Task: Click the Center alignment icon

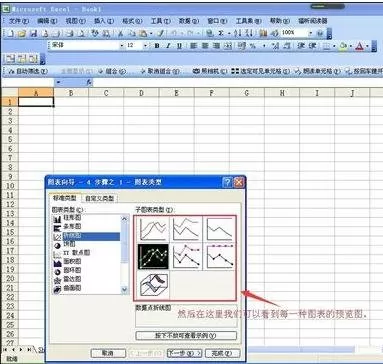Action: (205, 46)
